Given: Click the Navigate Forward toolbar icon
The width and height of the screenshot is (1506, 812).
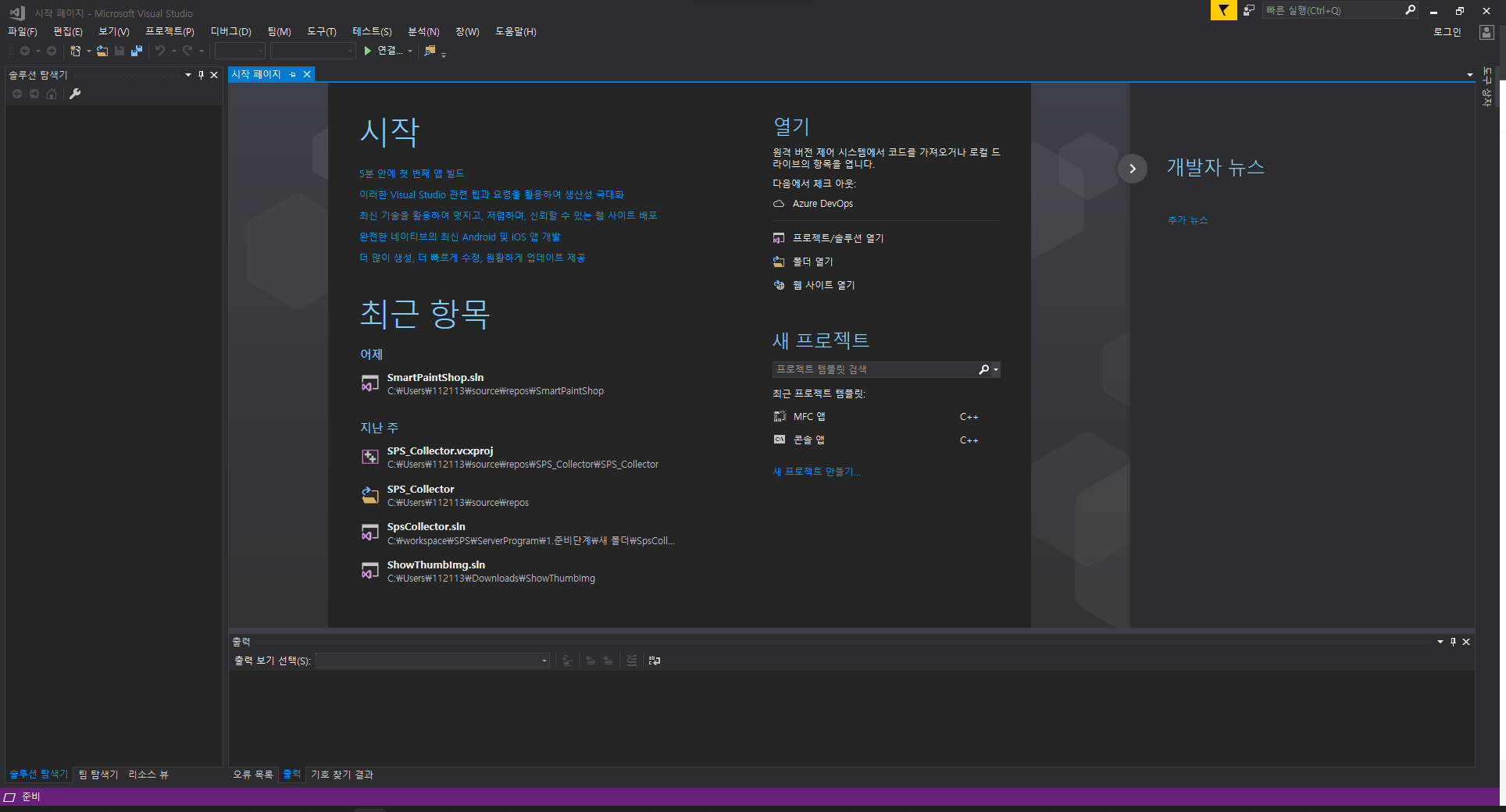Looking at the screenshot, I should click(52, 51).
